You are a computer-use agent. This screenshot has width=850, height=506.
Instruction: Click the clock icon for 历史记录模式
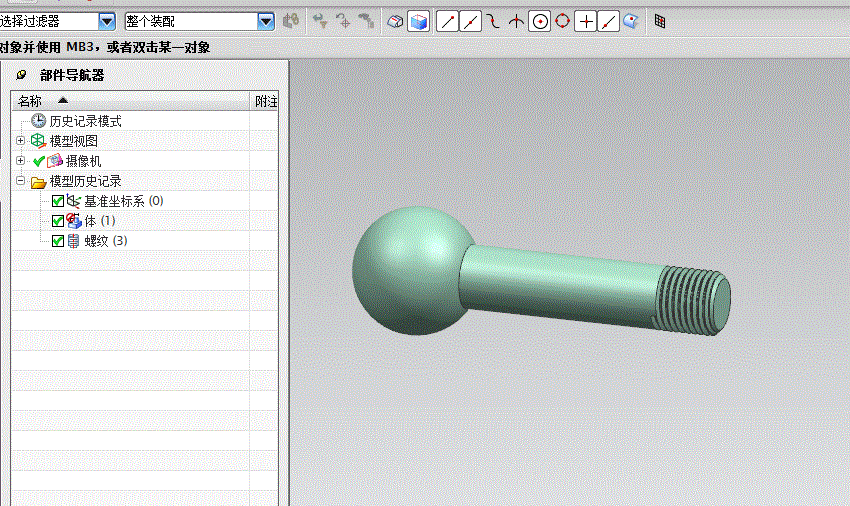38,120
